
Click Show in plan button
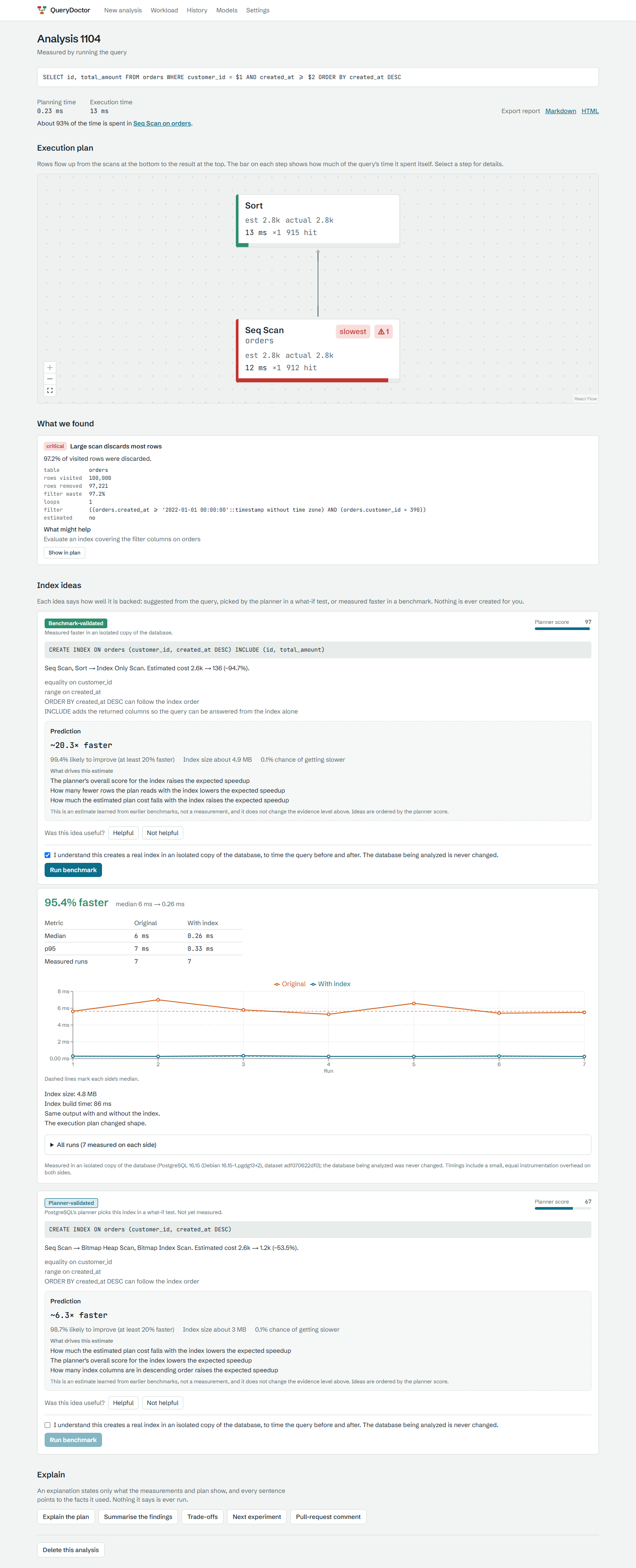click(64, 553)
